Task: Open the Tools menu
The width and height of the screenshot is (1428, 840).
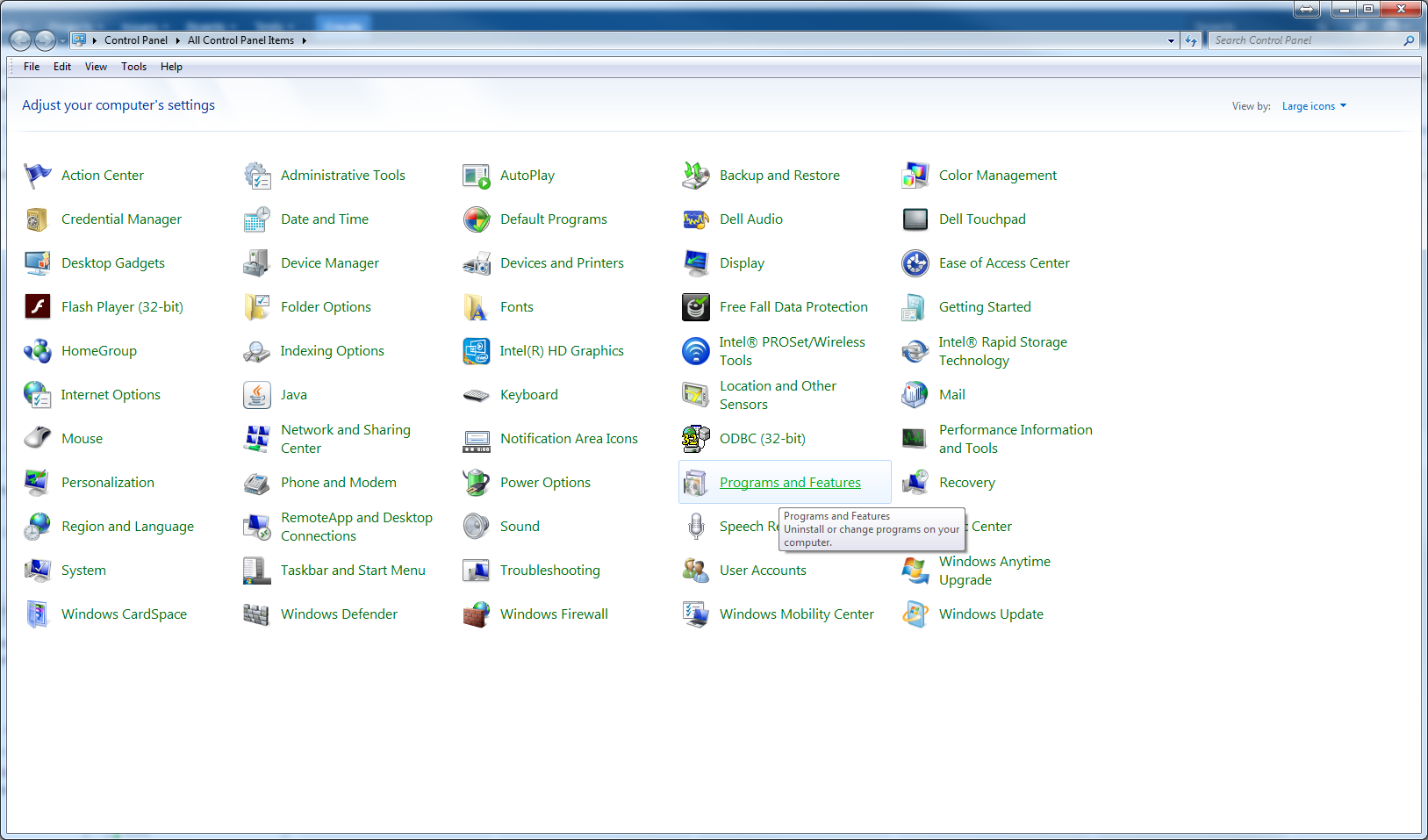Action: pos(133,67)
